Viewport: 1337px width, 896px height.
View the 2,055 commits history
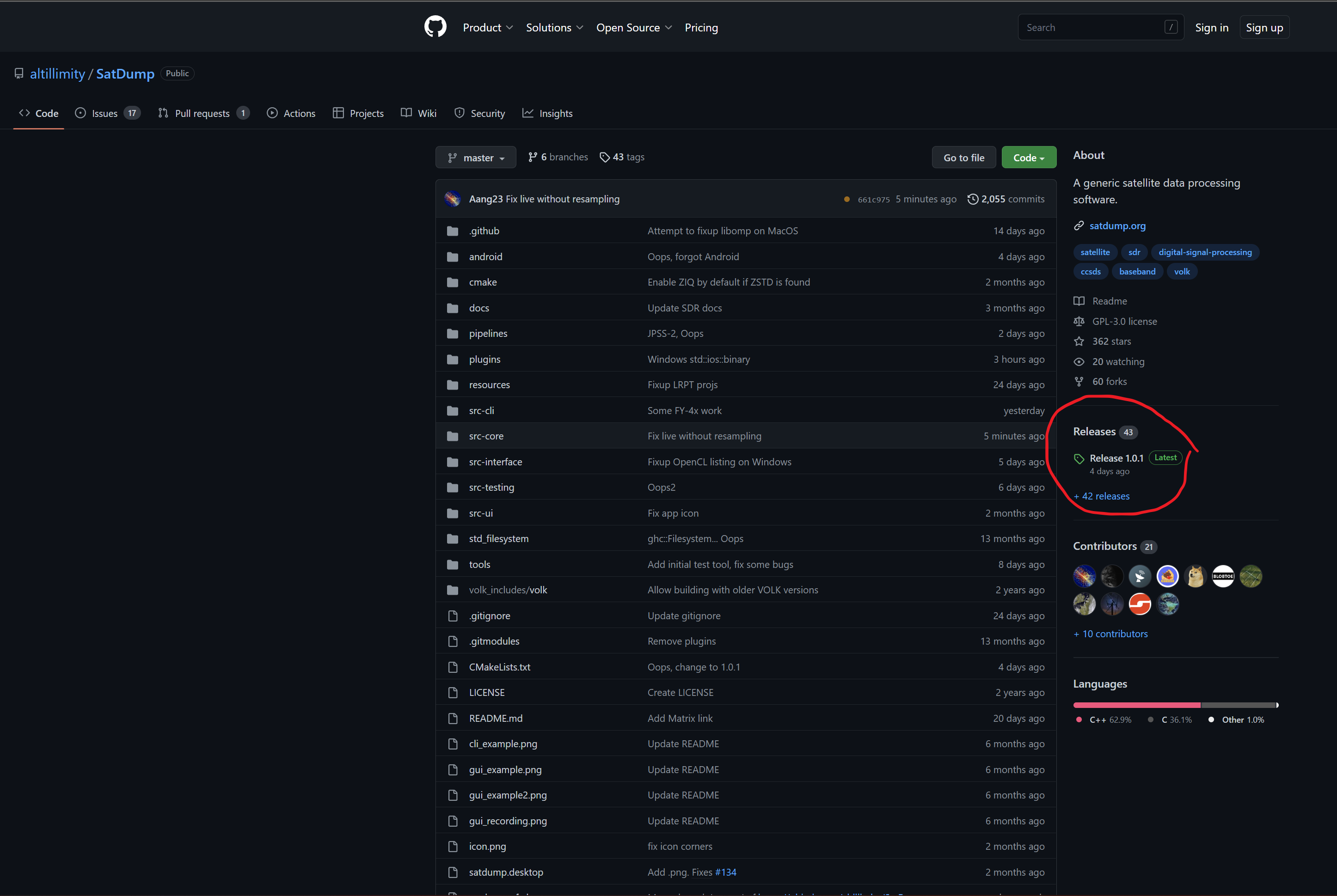tap(1006, 199)
